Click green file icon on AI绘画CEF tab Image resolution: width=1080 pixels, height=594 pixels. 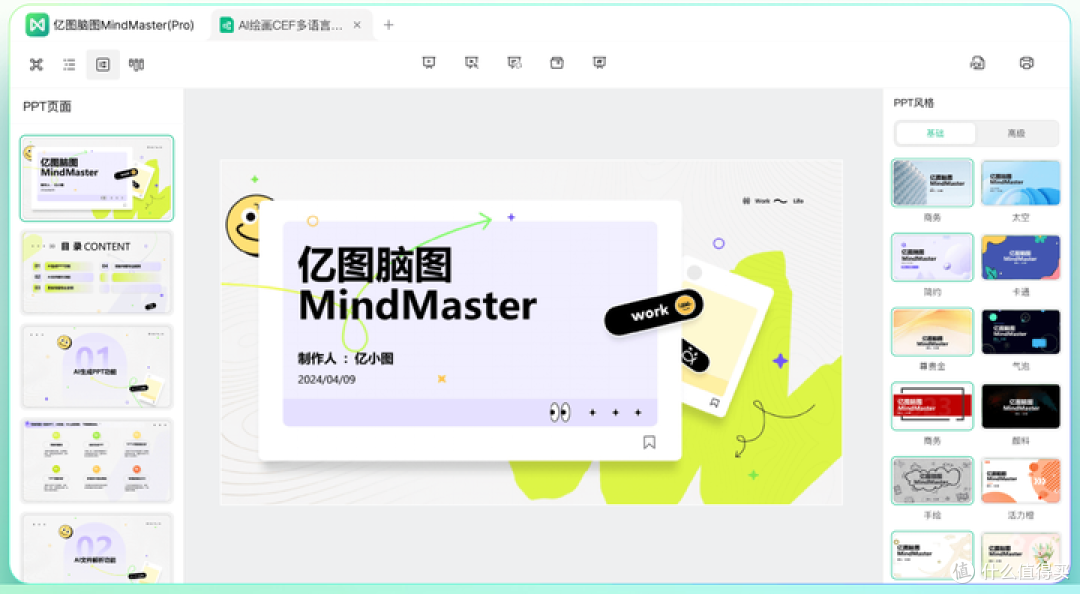pyautogui.click(x=226, y=25)
